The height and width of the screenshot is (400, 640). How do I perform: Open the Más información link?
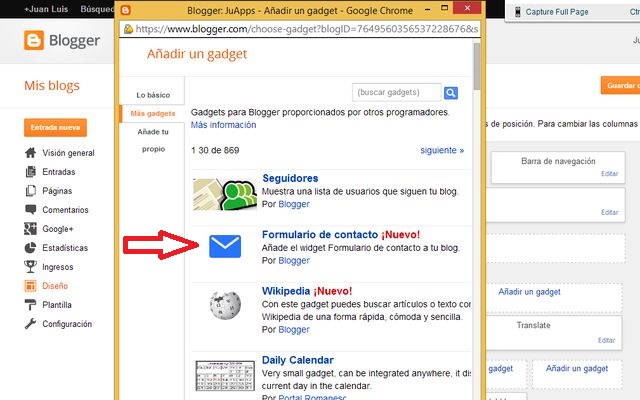coord(224,125)
